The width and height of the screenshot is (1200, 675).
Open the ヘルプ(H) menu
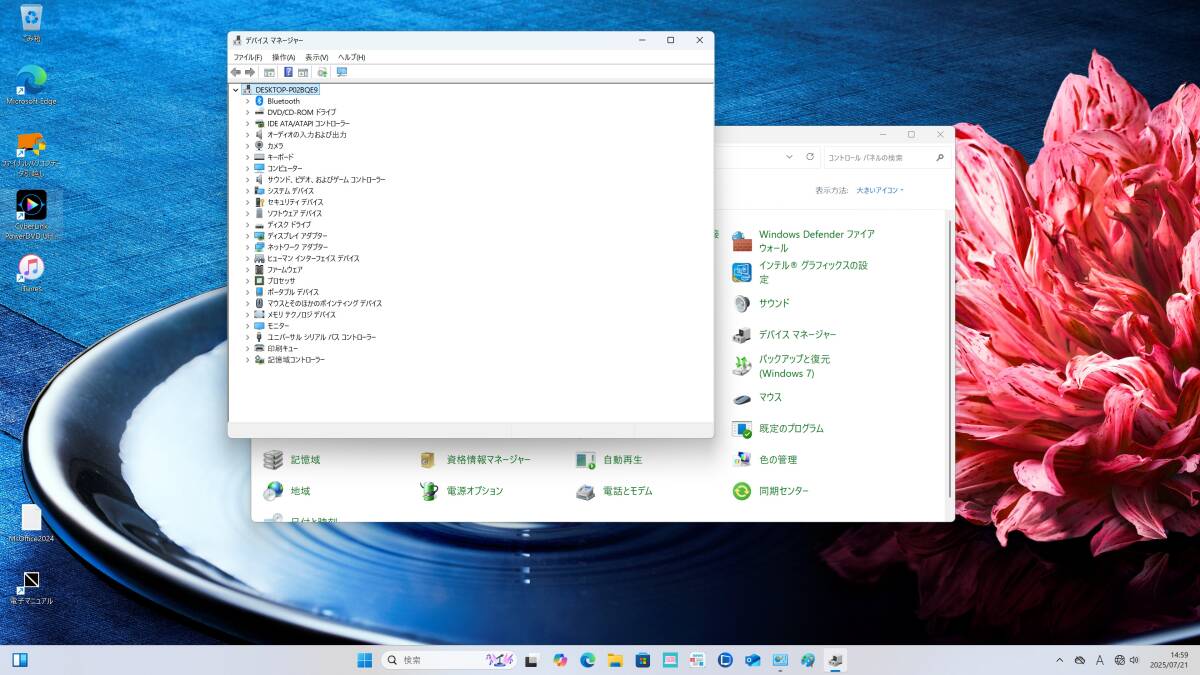[x=351, y=57]
